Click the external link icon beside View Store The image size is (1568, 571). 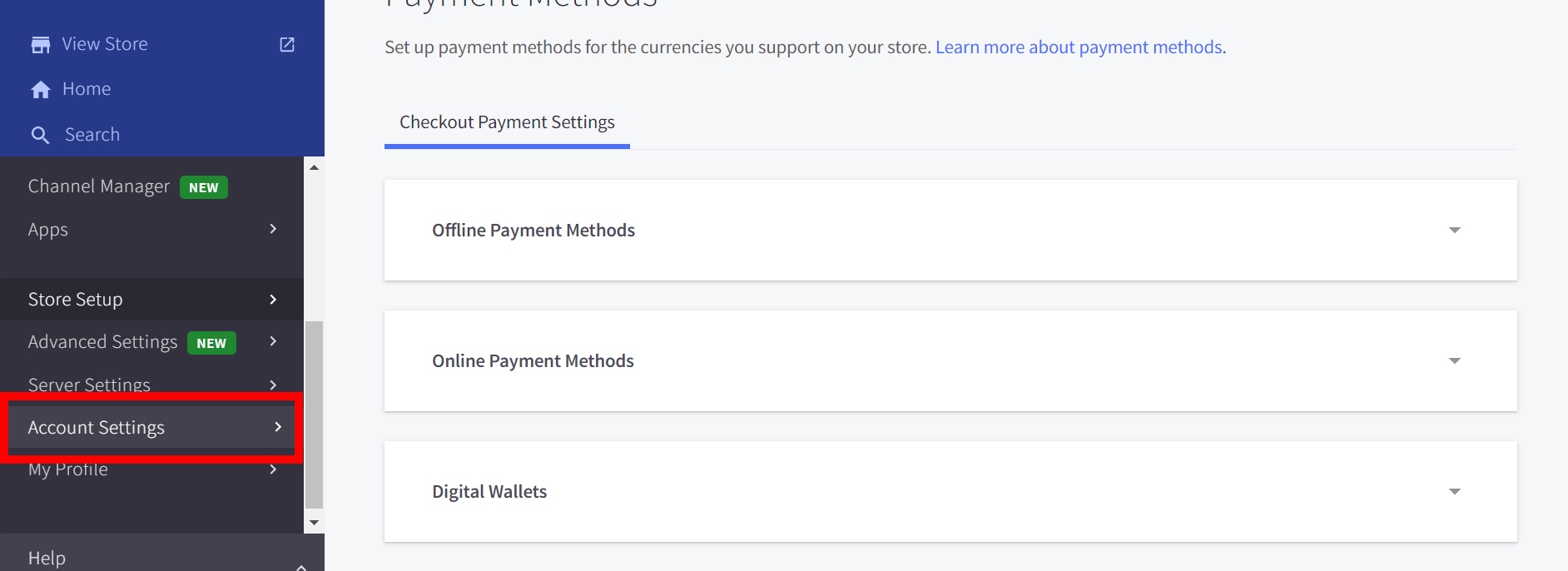(287, 45)
